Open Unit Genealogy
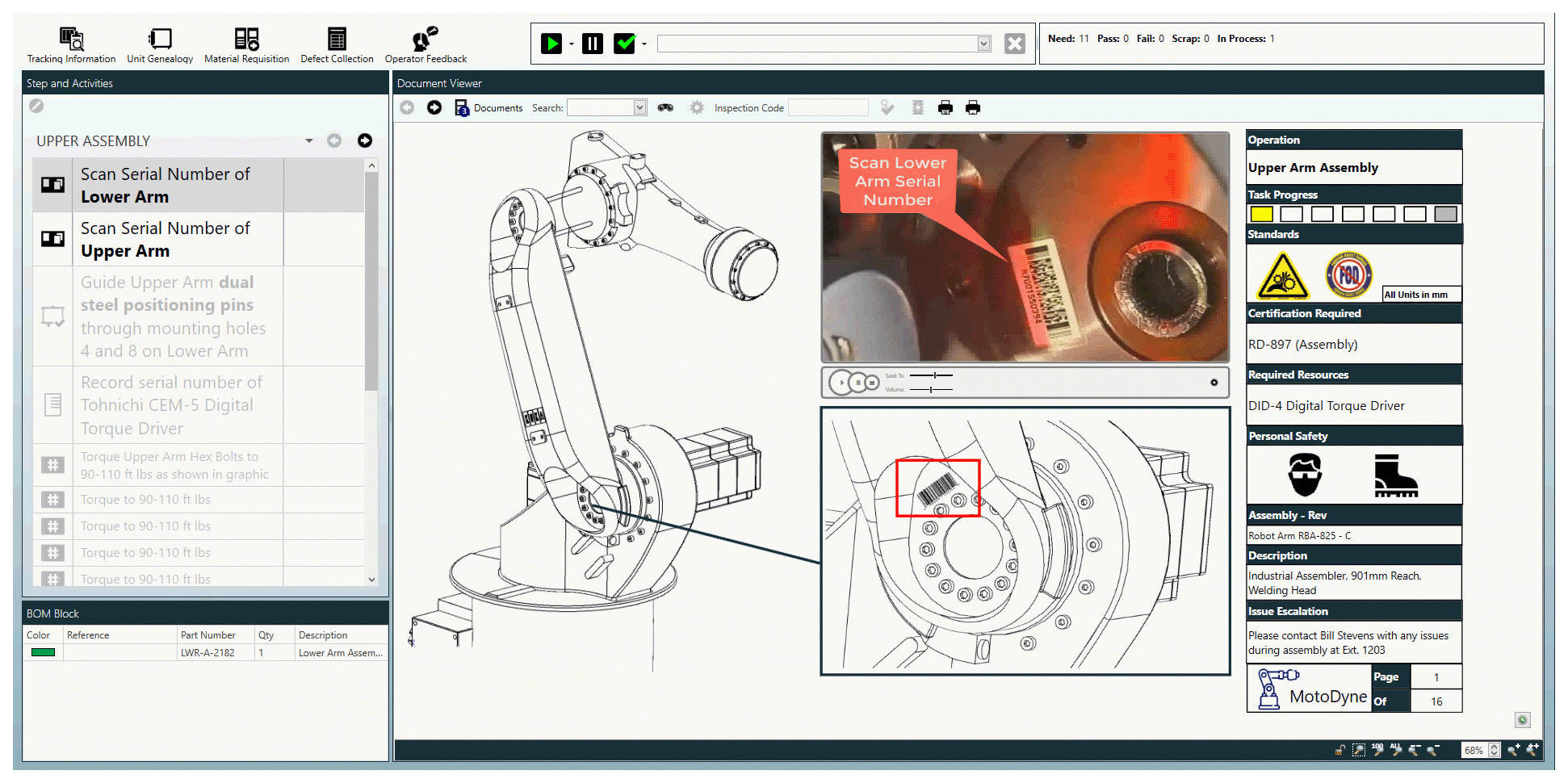 pos(160,45)
